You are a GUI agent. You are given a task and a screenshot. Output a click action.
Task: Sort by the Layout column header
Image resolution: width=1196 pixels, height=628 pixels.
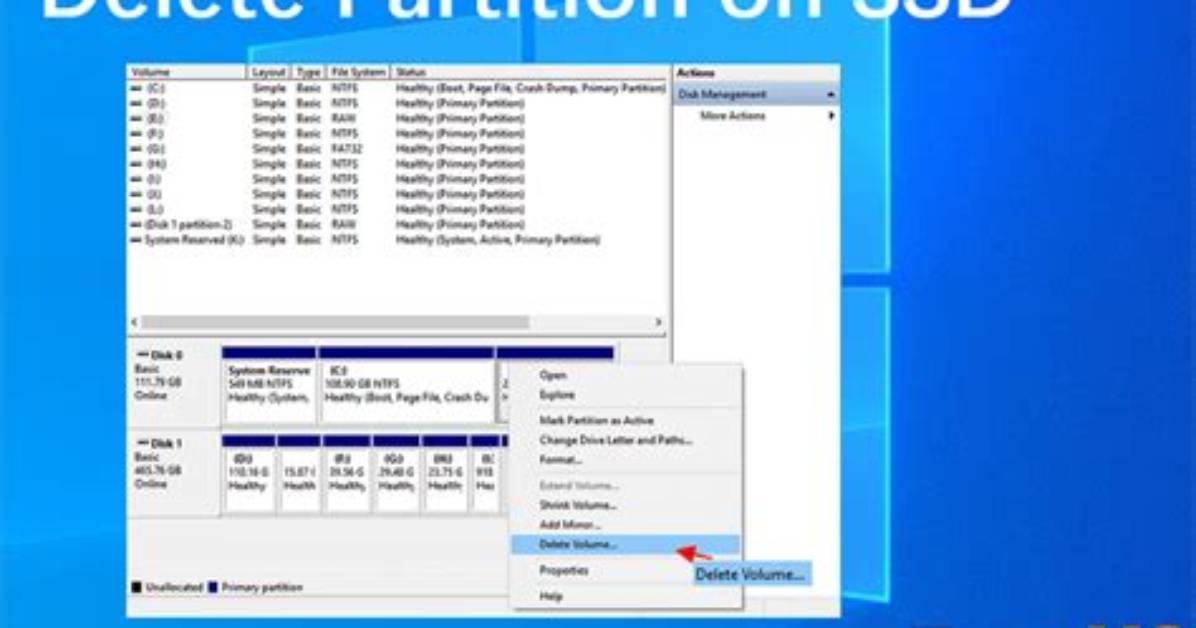click(x=268, y=72)
